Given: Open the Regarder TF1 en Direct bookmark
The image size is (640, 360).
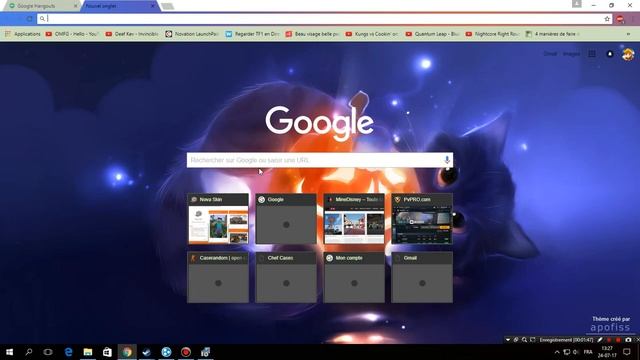Looking at the screenshot, I should coord(252,34).
